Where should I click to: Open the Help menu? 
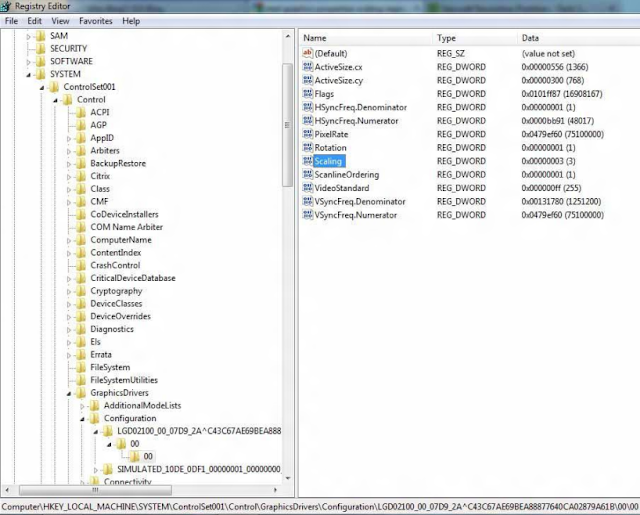pos(131,21)
